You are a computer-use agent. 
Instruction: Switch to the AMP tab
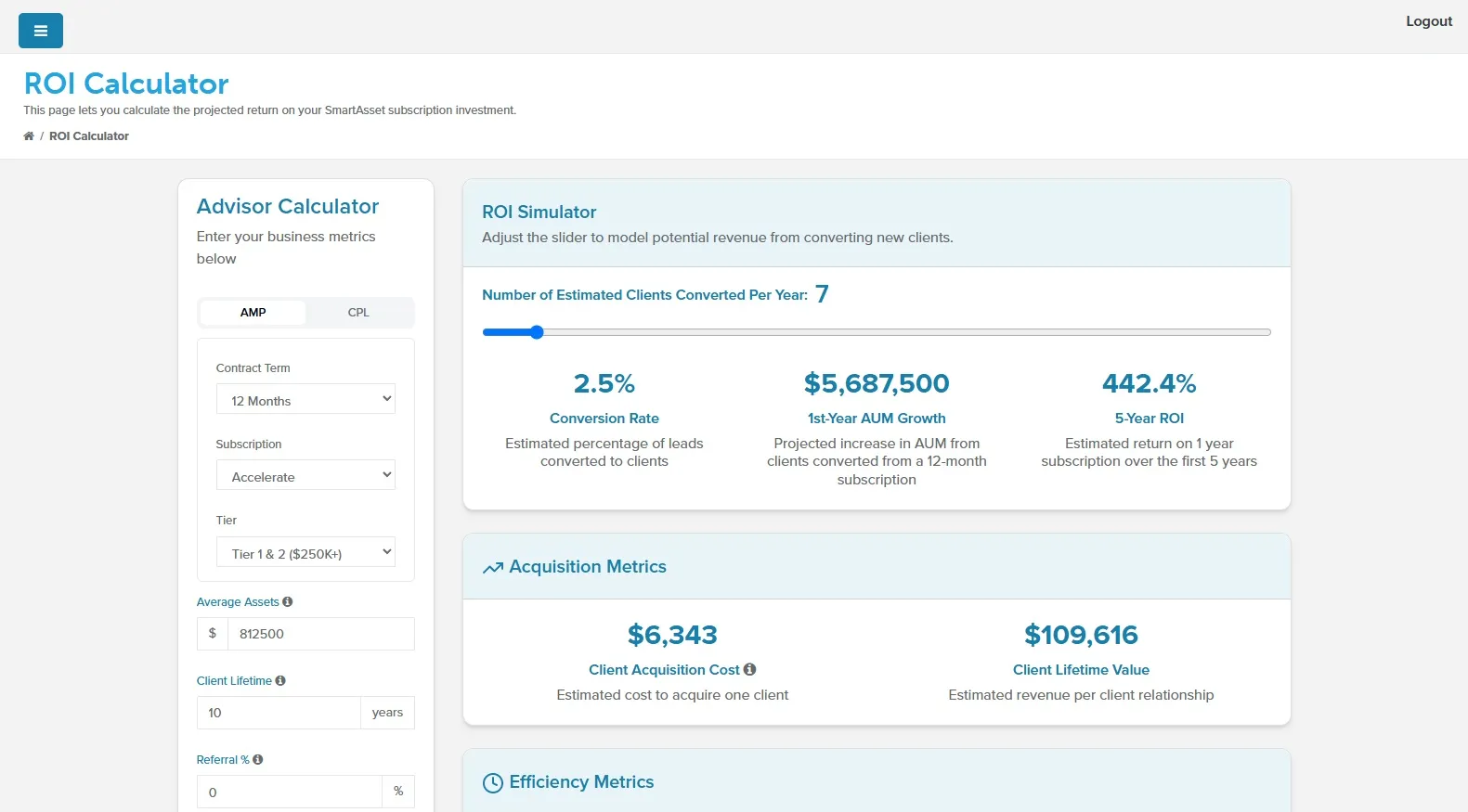(x=253, y=313)
